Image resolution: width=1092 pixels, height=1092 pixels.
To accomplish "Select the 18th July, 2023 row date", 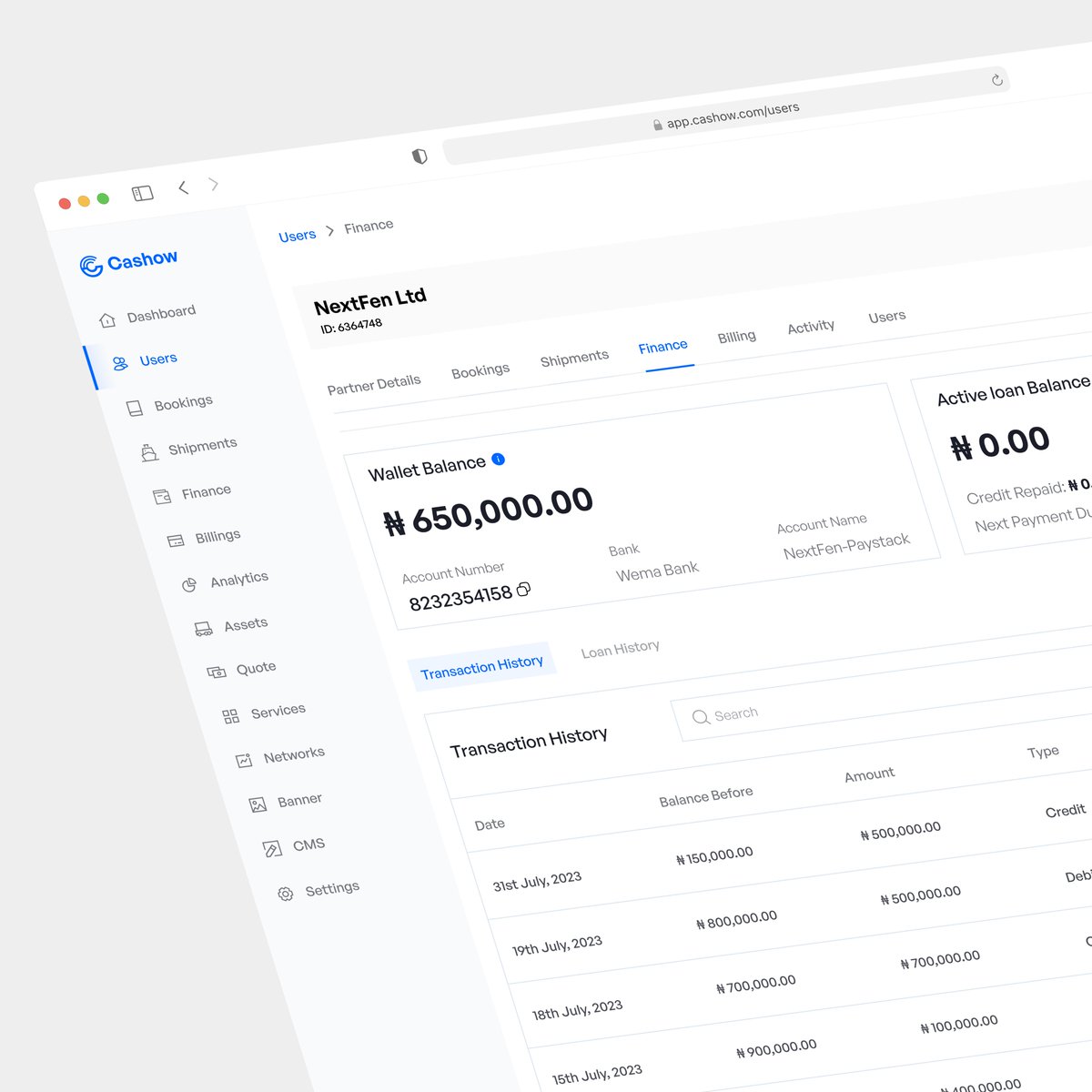I will pyautogui.click(x=577, y=1009).
